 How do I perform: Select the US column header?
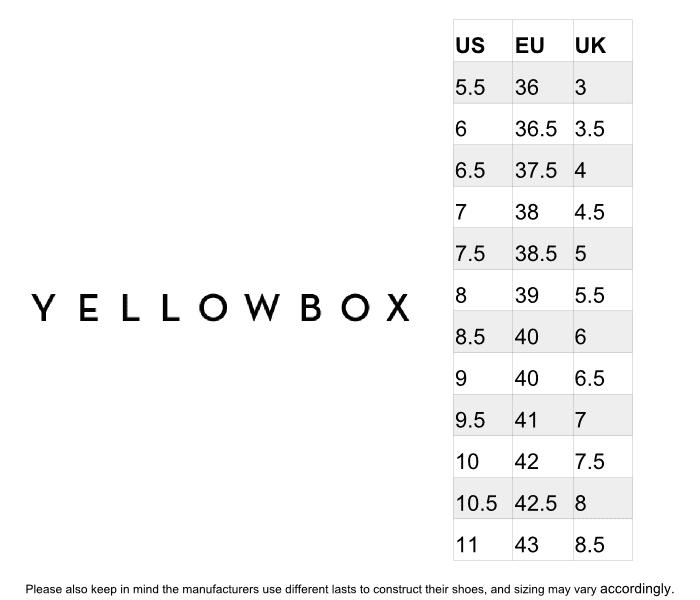(x=483, y=41)
